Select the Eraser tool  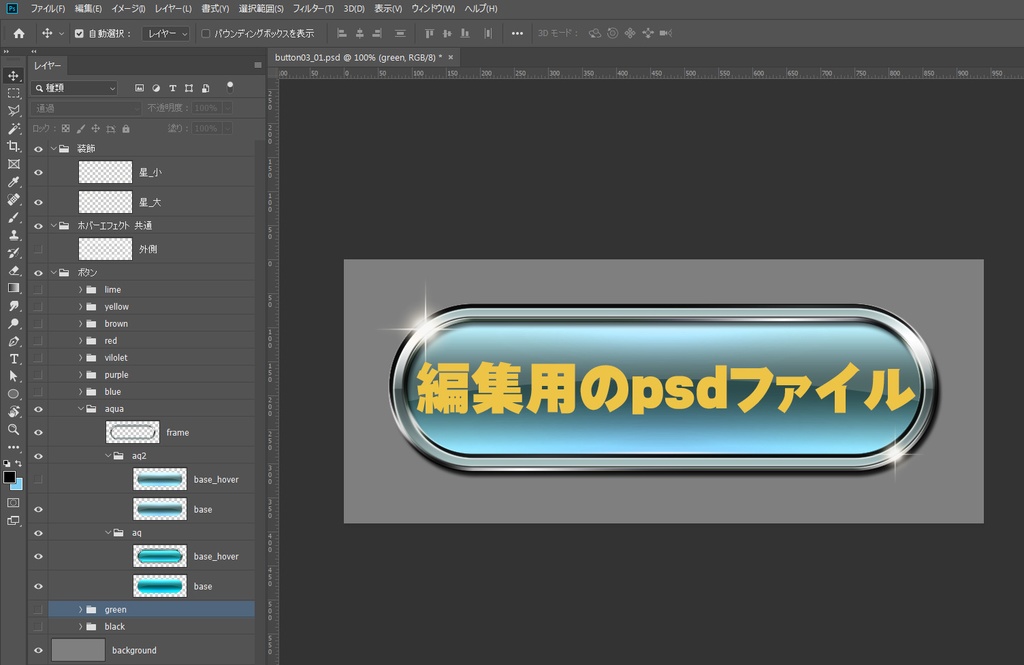click(x=14, y=270)
